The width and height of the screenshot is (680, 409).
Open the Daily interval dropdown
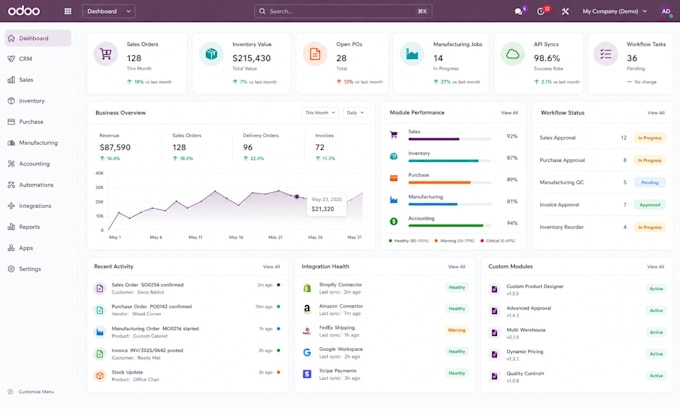pyautogui.click(x=355, y=113)
